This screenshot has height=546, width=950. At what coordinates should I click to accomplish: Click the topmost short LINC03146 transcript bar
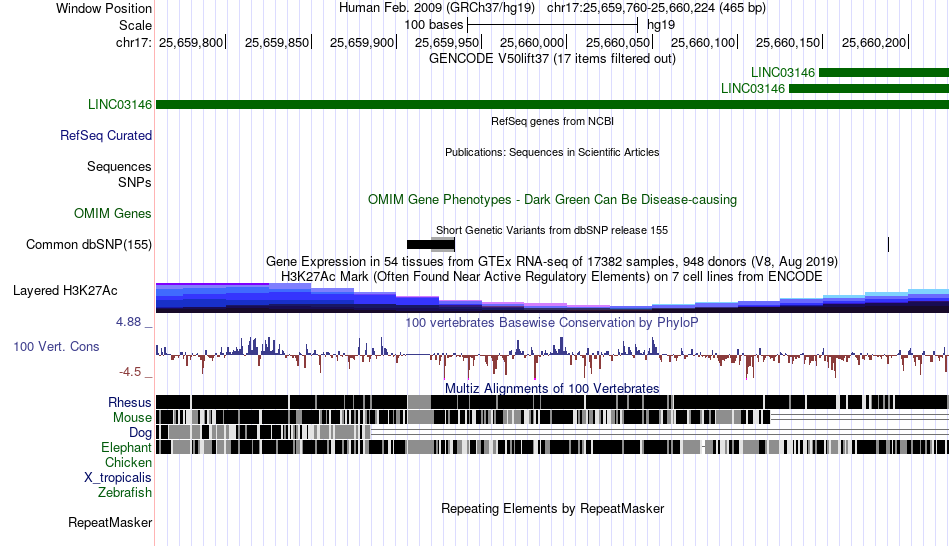(884, 73)
